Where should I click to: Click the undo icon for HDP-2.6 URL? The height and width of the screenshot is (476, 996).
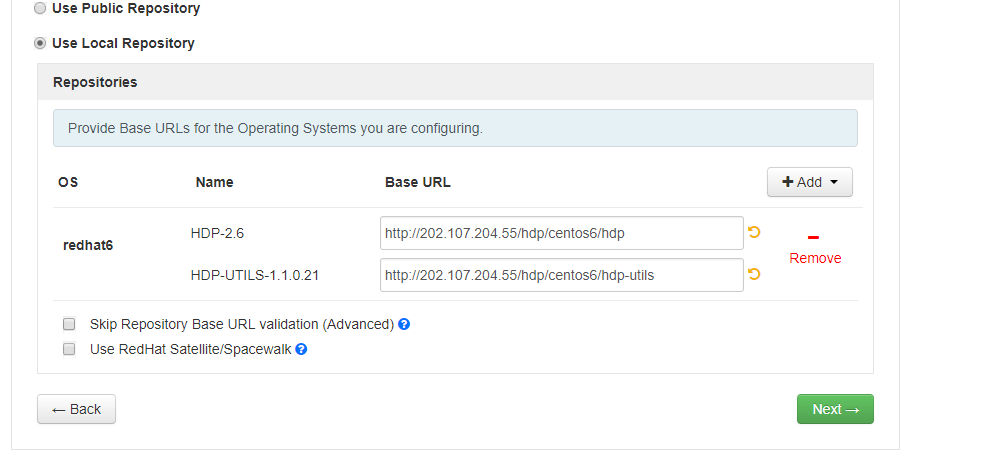pos(754,232)
